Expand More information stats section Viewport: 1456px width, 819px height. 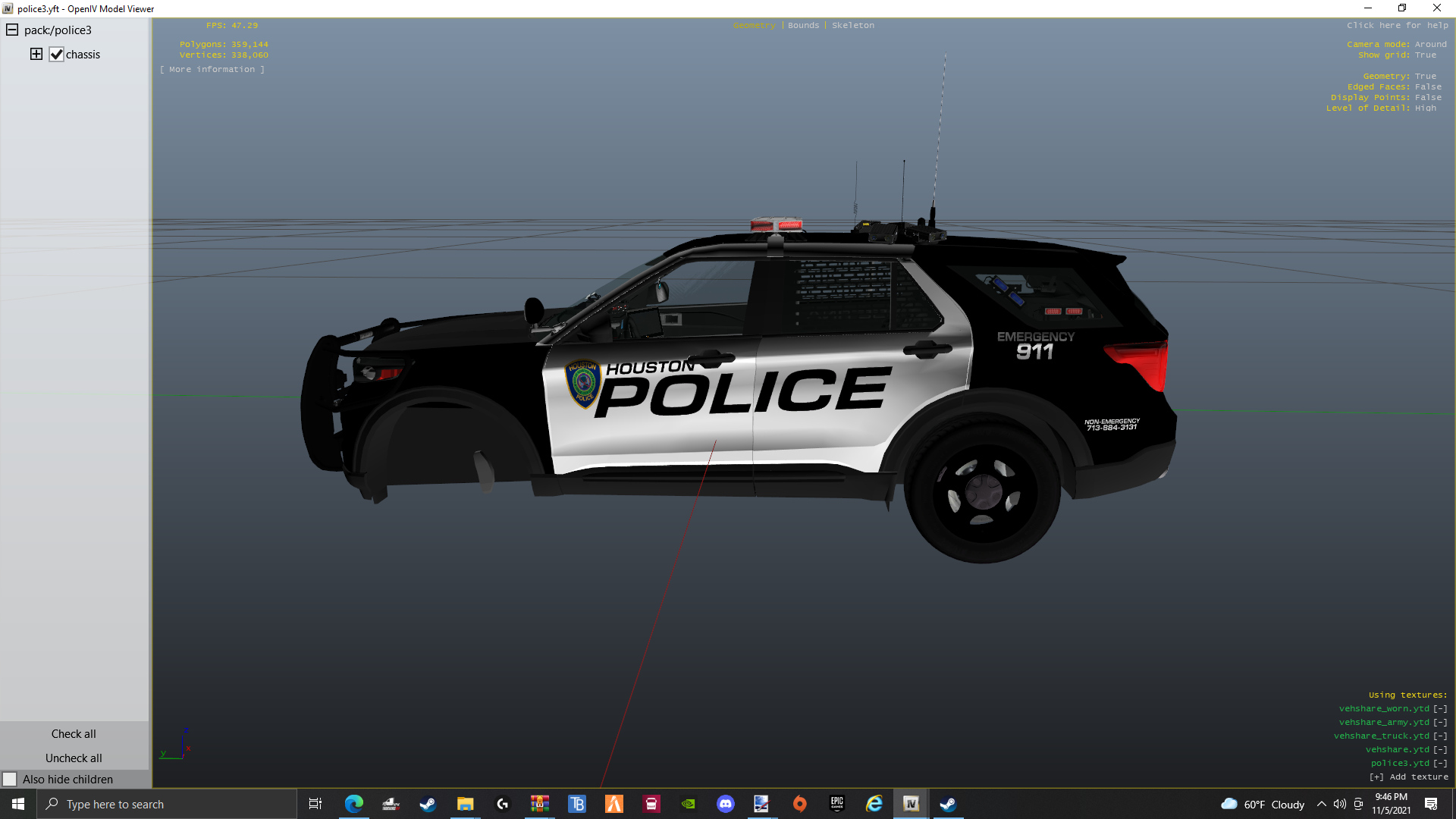(212, 69)
